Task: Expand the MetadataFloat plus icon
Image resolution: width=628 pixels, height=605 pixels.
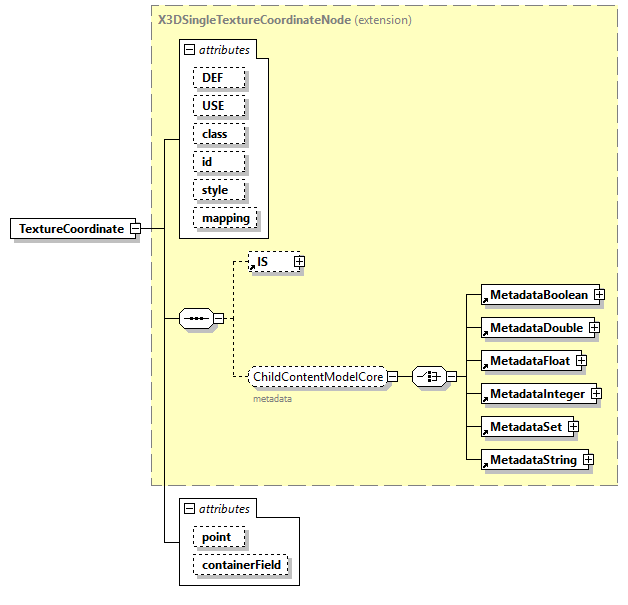Action: 580,361
